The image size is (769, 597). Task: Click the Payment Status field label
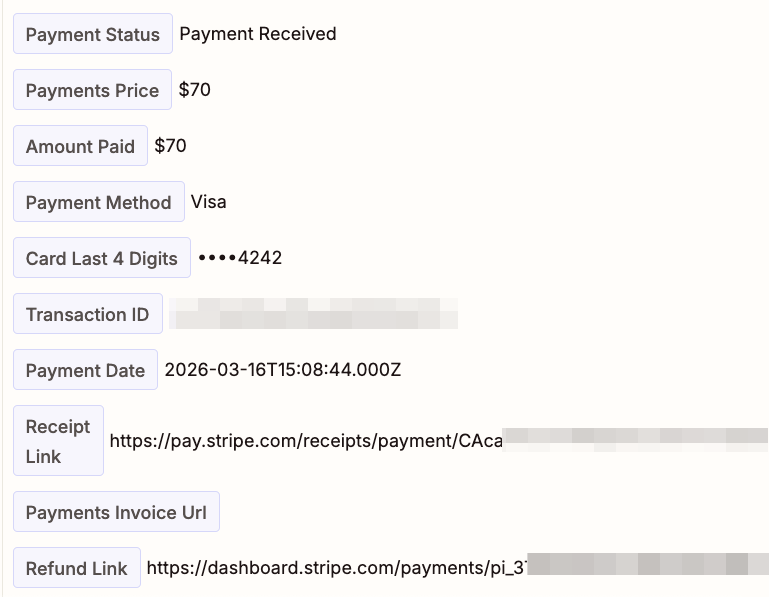[92, 34]
